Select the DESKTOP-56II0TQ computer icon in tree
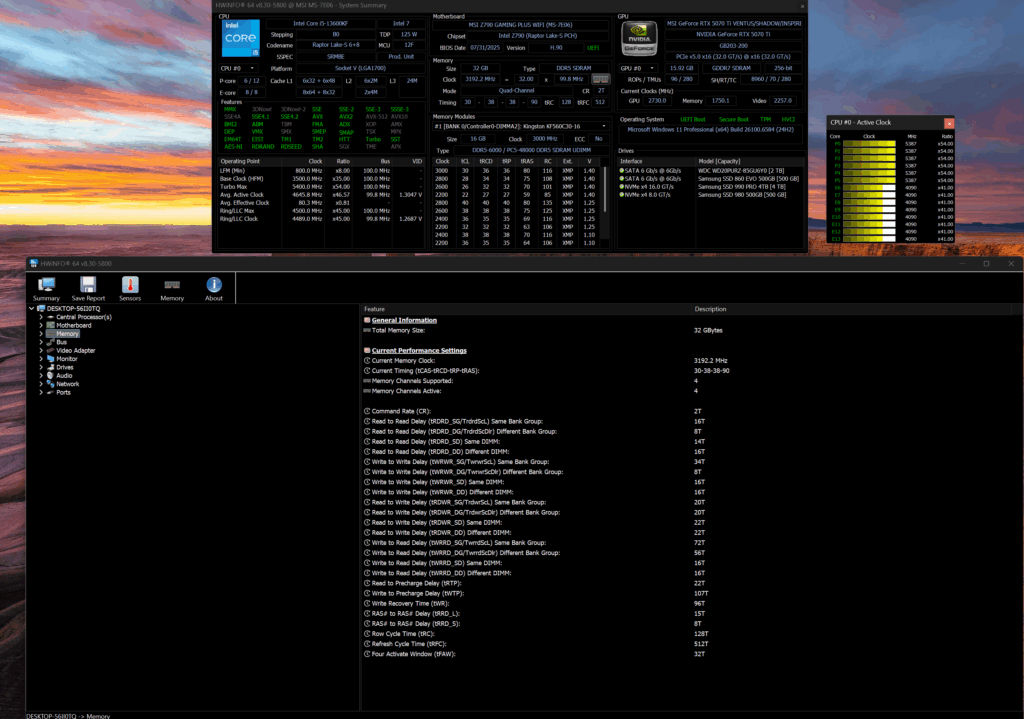This screenshot has width=1024, height=719. point(41,308)
